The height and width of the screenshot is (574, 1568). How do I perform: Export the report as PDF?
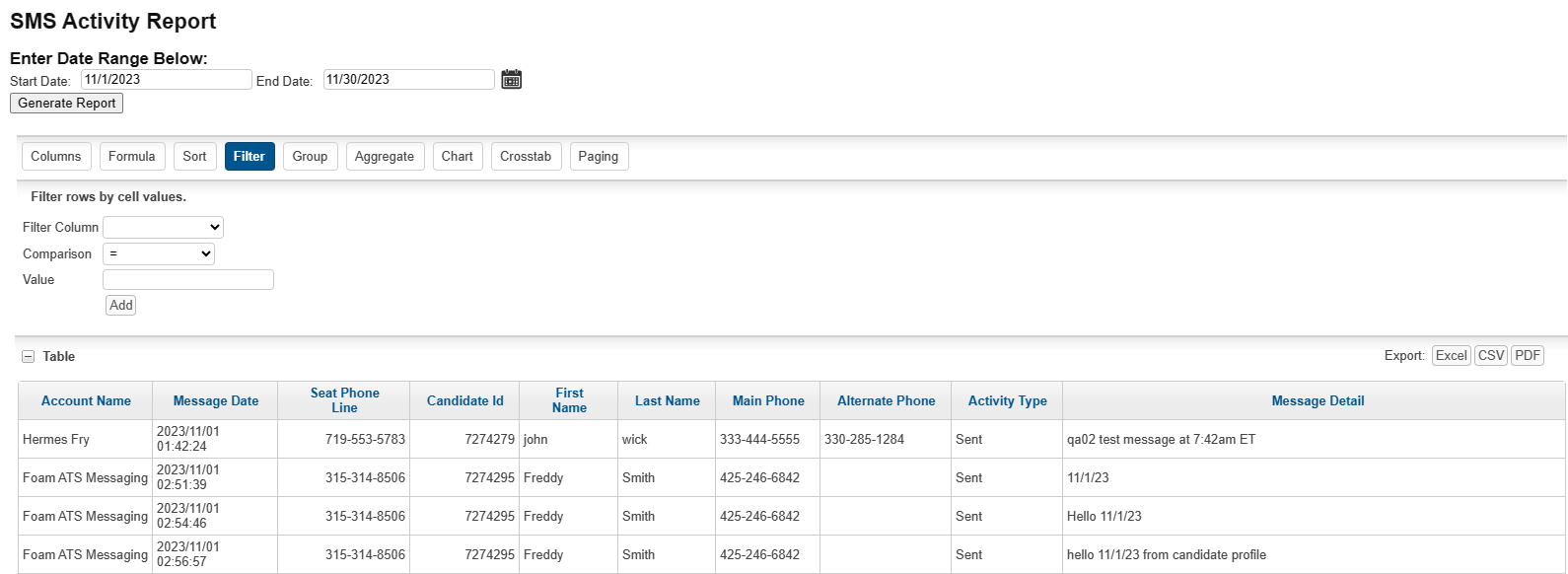(x=1528, y=356)
